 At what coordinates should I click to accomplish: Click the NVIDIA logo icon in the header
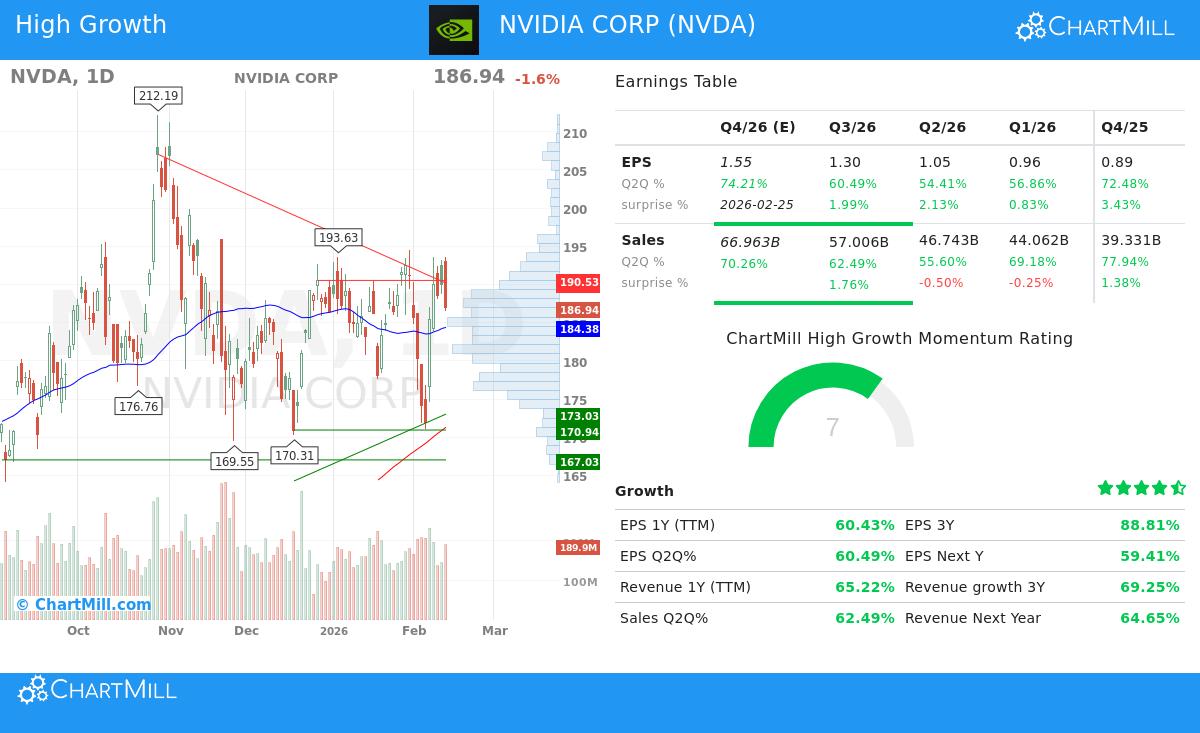pos(454,30)
